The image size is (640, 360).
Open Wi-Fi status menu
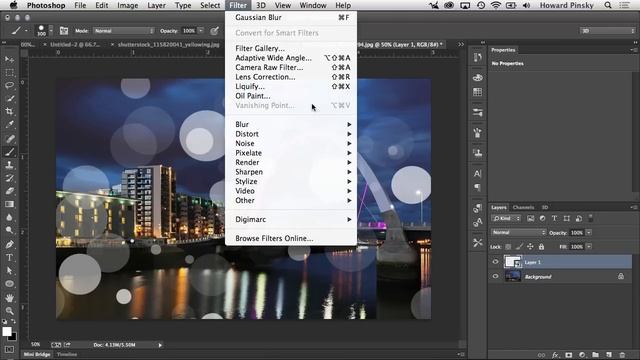(496, 5)
